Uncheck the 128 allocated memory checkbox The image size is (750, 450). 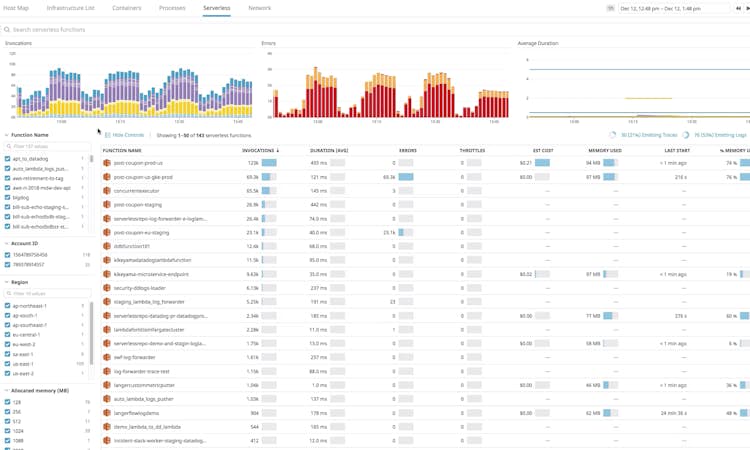click(x=8, y=402)
